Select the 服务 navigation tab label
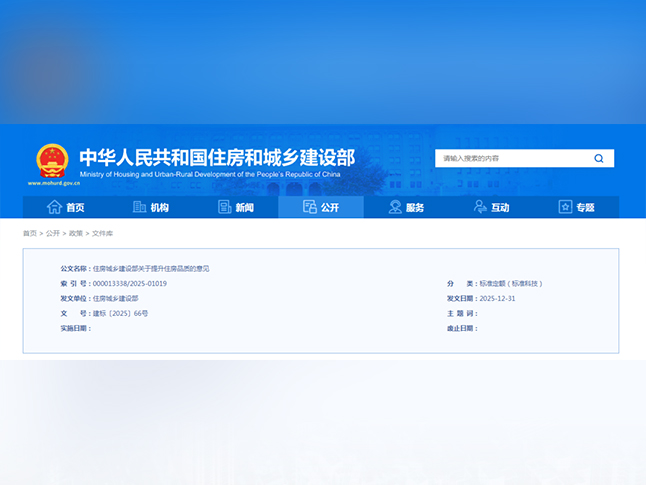Image resolution: width=646 pixels, height=485 pixels. [415, 208]
